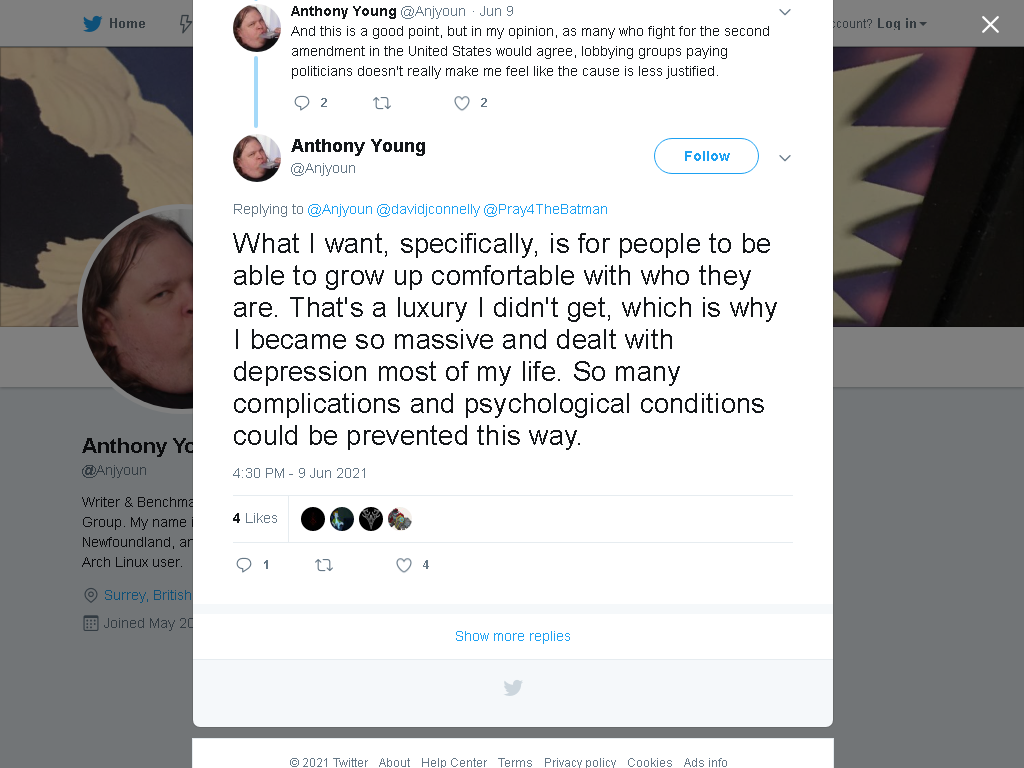Viewport: 1024px width, 768px height.
Task: Show more replies
Action: pyautogui.click(x=513, y=636)
